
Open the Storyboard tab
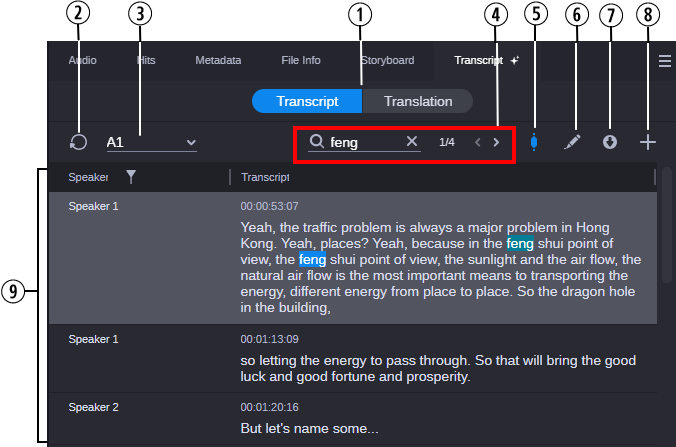(387, 60)
